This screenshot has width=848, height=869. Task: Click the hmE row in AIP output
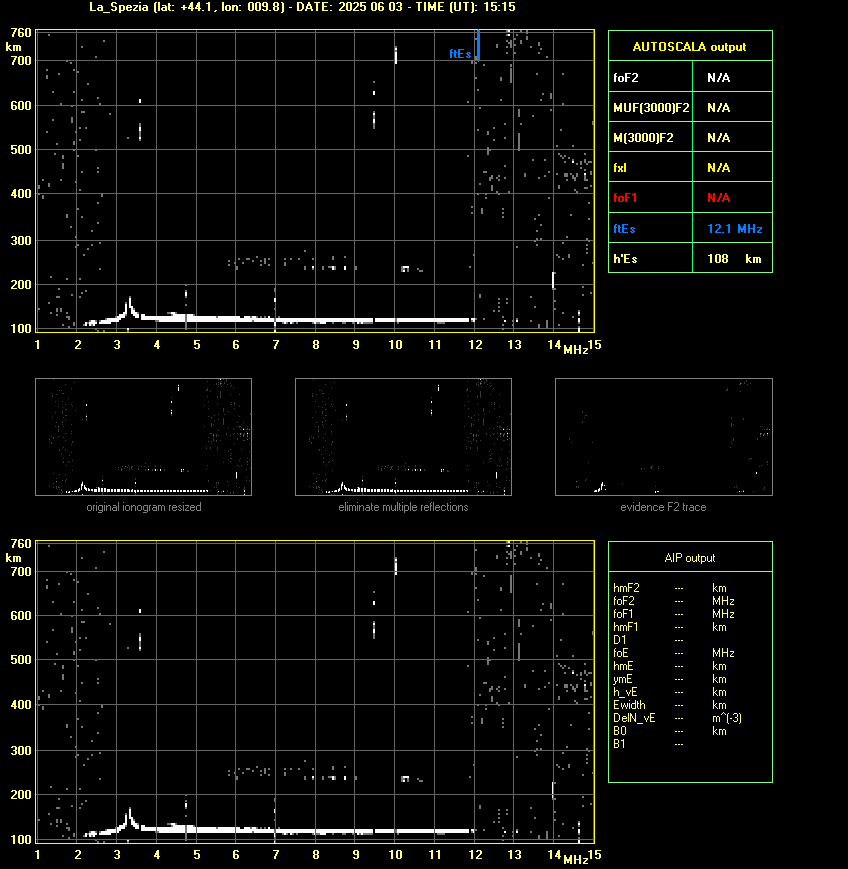670,666
